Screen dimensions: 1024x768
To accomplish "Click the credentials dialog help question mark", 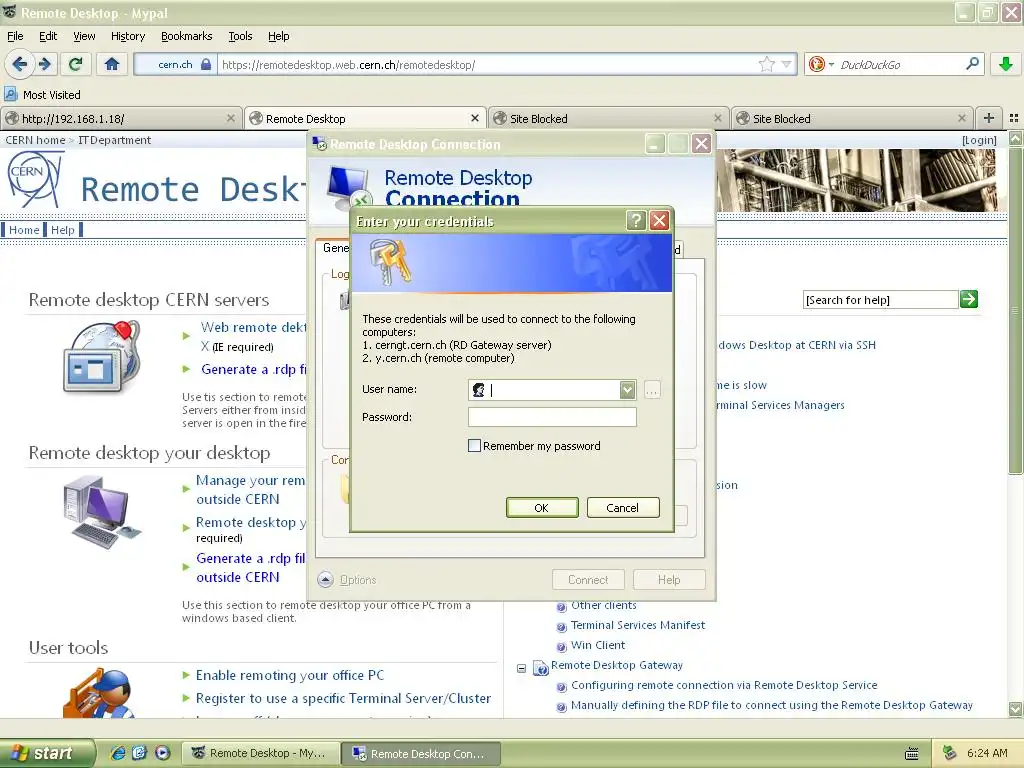I will (635, 221).
